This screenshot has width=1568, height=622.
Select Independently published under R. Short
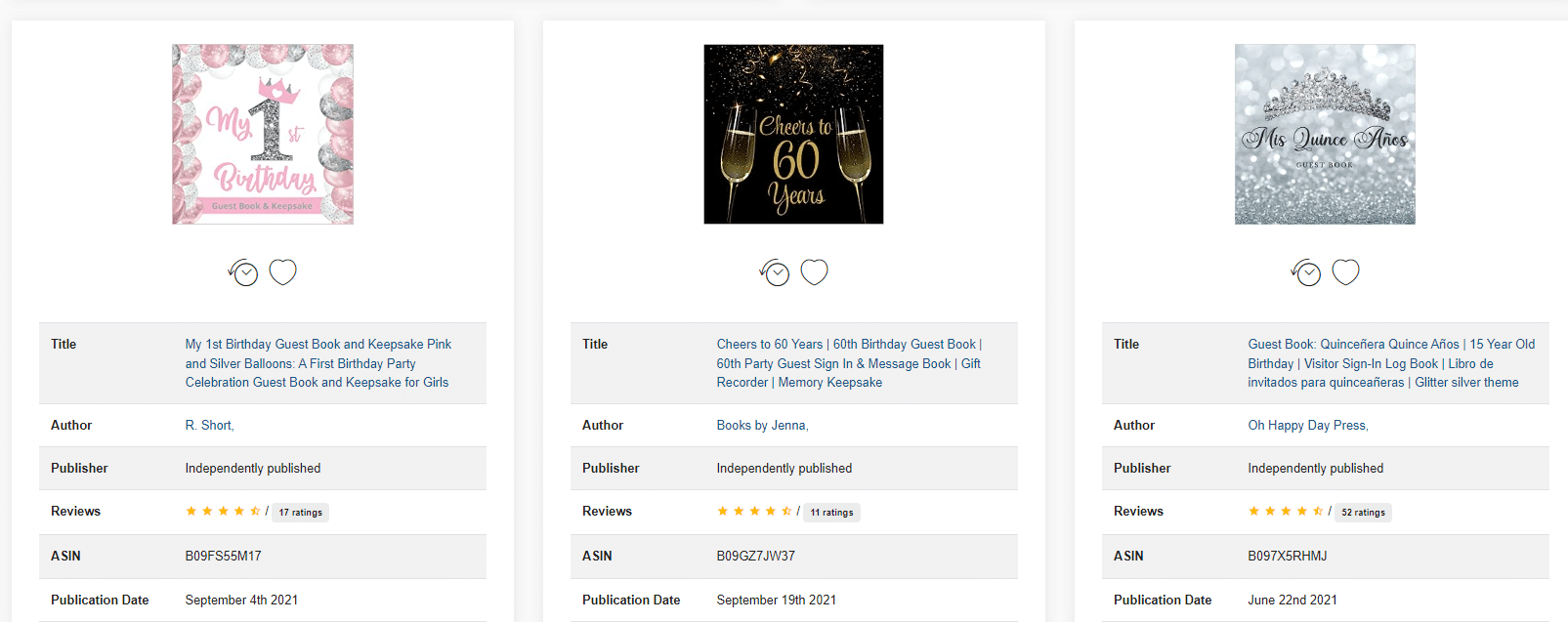(x=253, y=469)
